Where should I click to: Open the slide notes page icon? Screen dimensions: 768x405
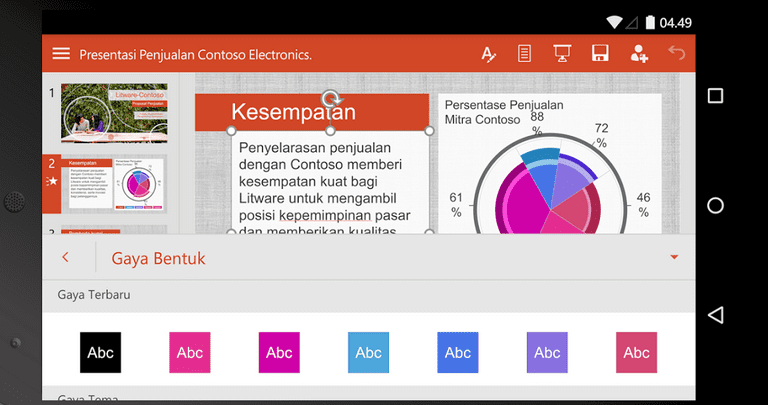524,53
